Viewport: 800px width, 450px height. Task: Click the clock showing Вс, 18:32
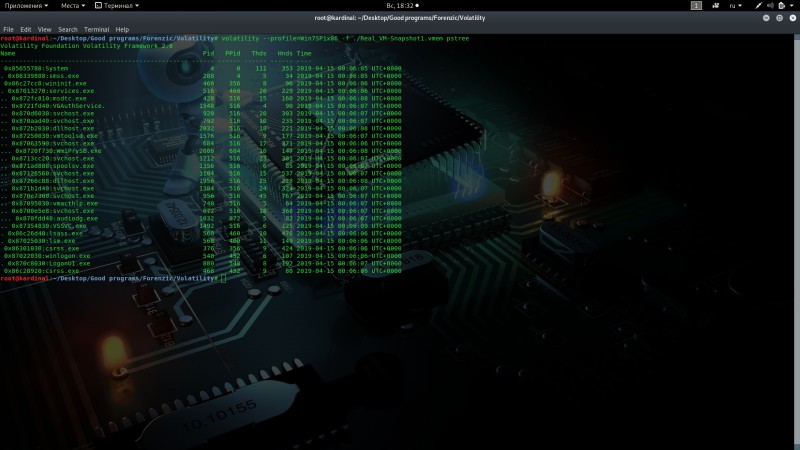pos(402,6)
